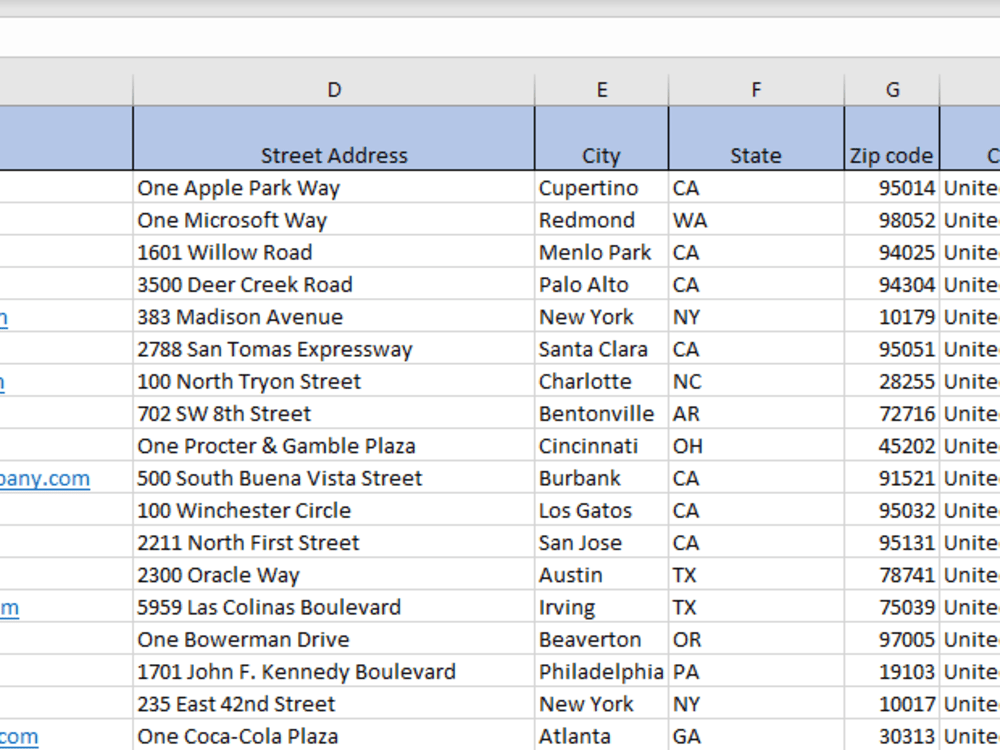
Task: Select cell One Bowerman Drive
Action: [334, 638]
